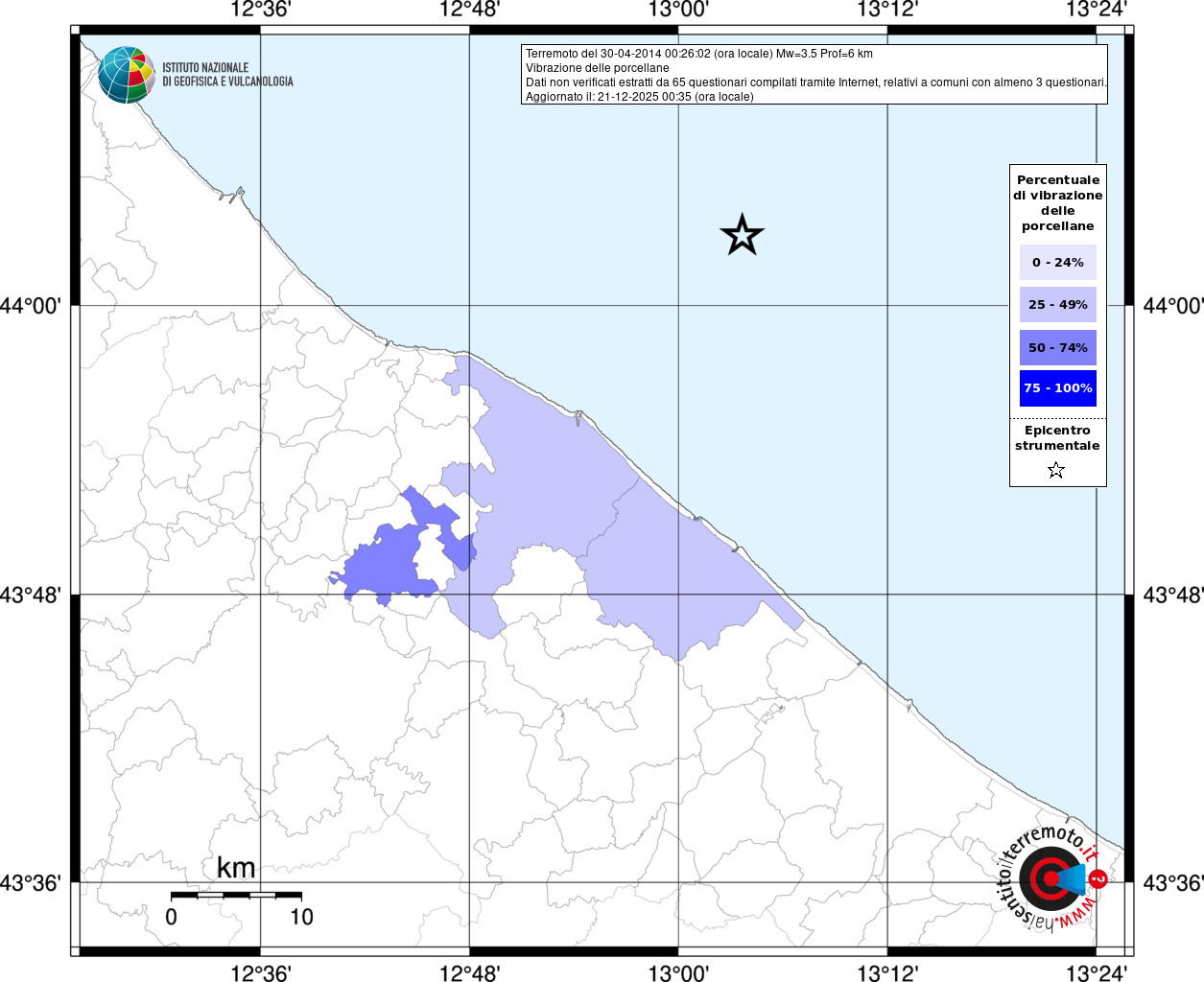This screenshot has width=1204, height=982.
Task: Click the bottom 13°00' longitude label
Action: pyautogui.click(x=678, y=973)
